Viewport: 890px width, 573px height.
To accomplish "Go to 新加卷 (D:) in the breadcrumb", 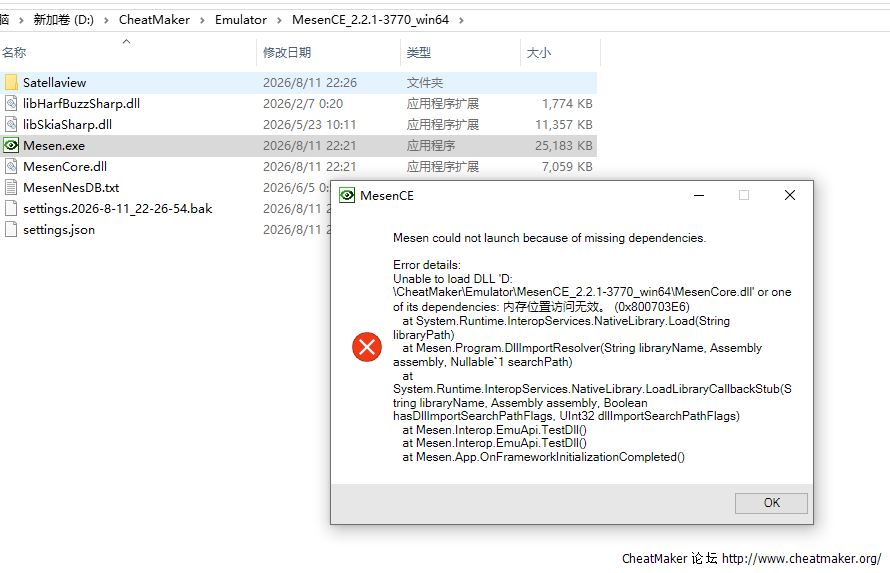I will 64,20.
